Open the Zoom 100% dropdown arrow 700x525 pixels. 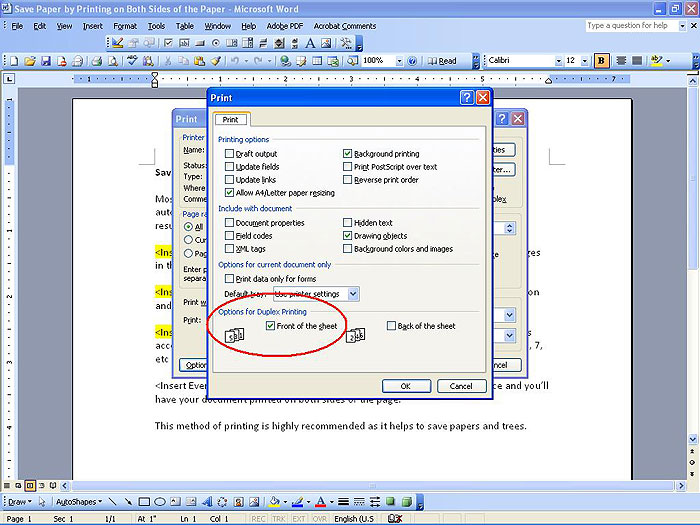click(399, 61)
